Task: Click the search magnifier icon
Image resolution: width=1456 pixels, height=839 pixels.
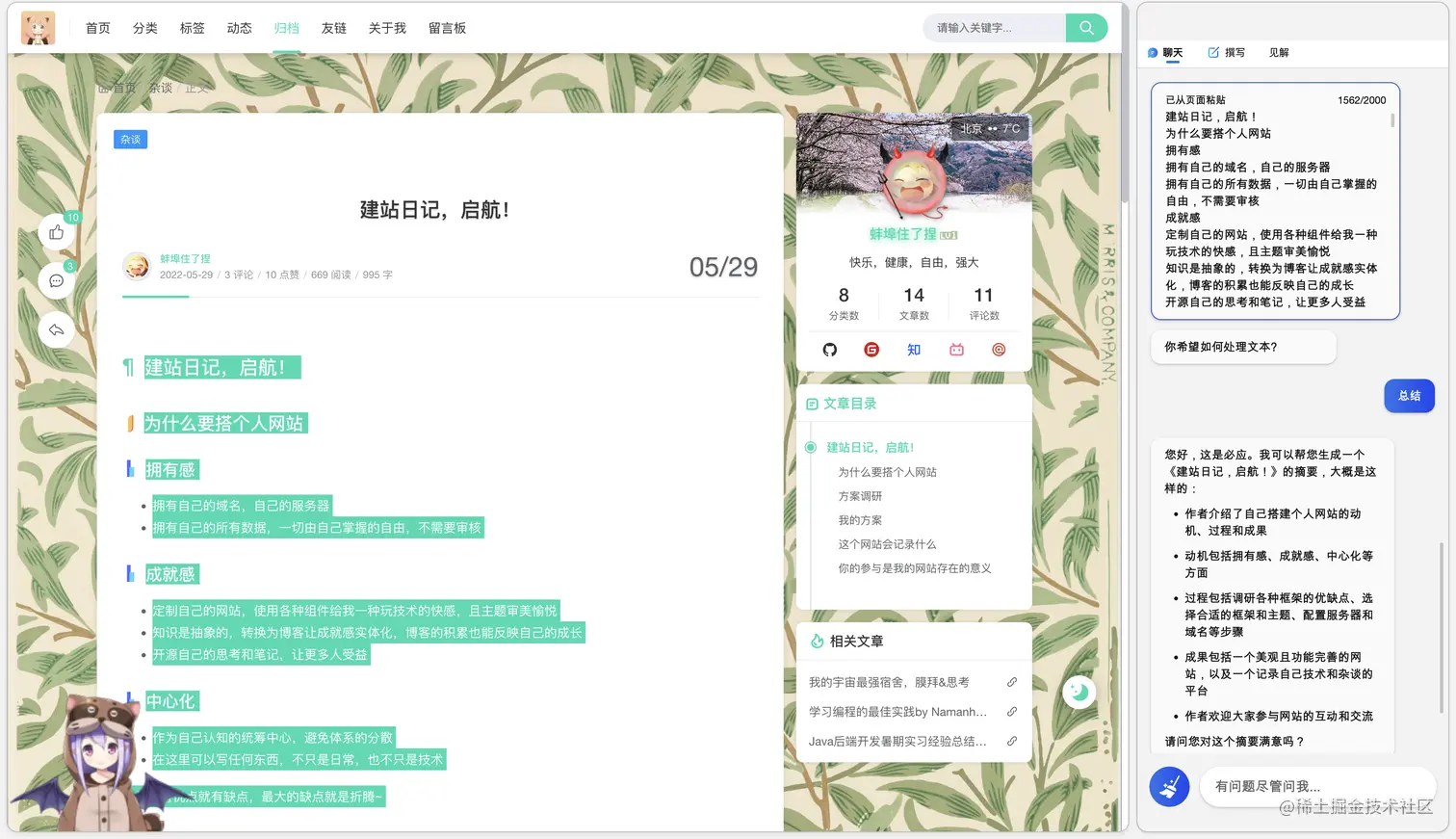Action: click(x=1086, y=29)
